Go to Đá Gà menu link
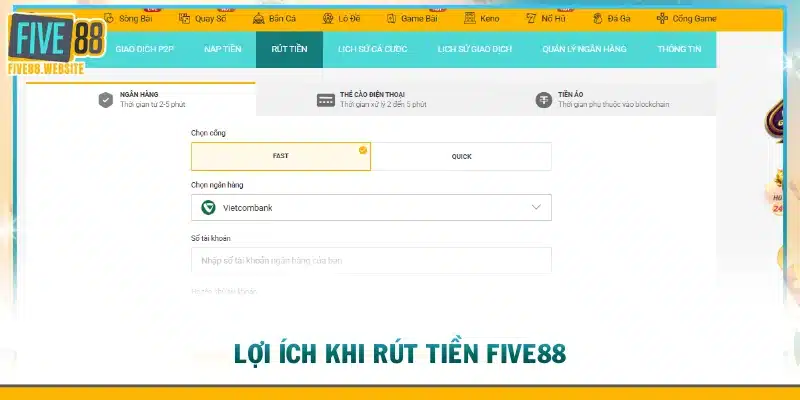 [619, 19]
